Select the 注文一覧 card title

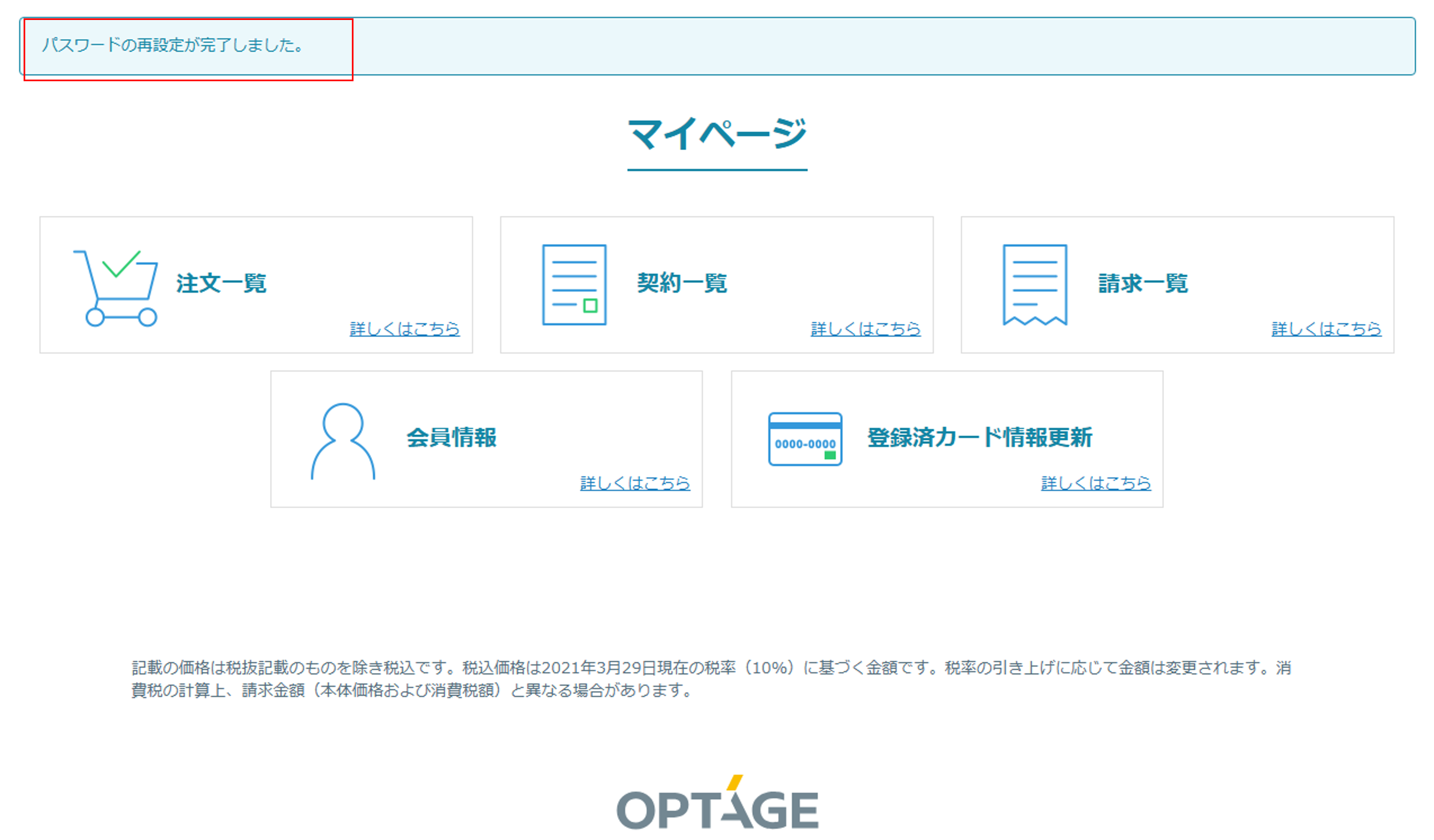221,283
